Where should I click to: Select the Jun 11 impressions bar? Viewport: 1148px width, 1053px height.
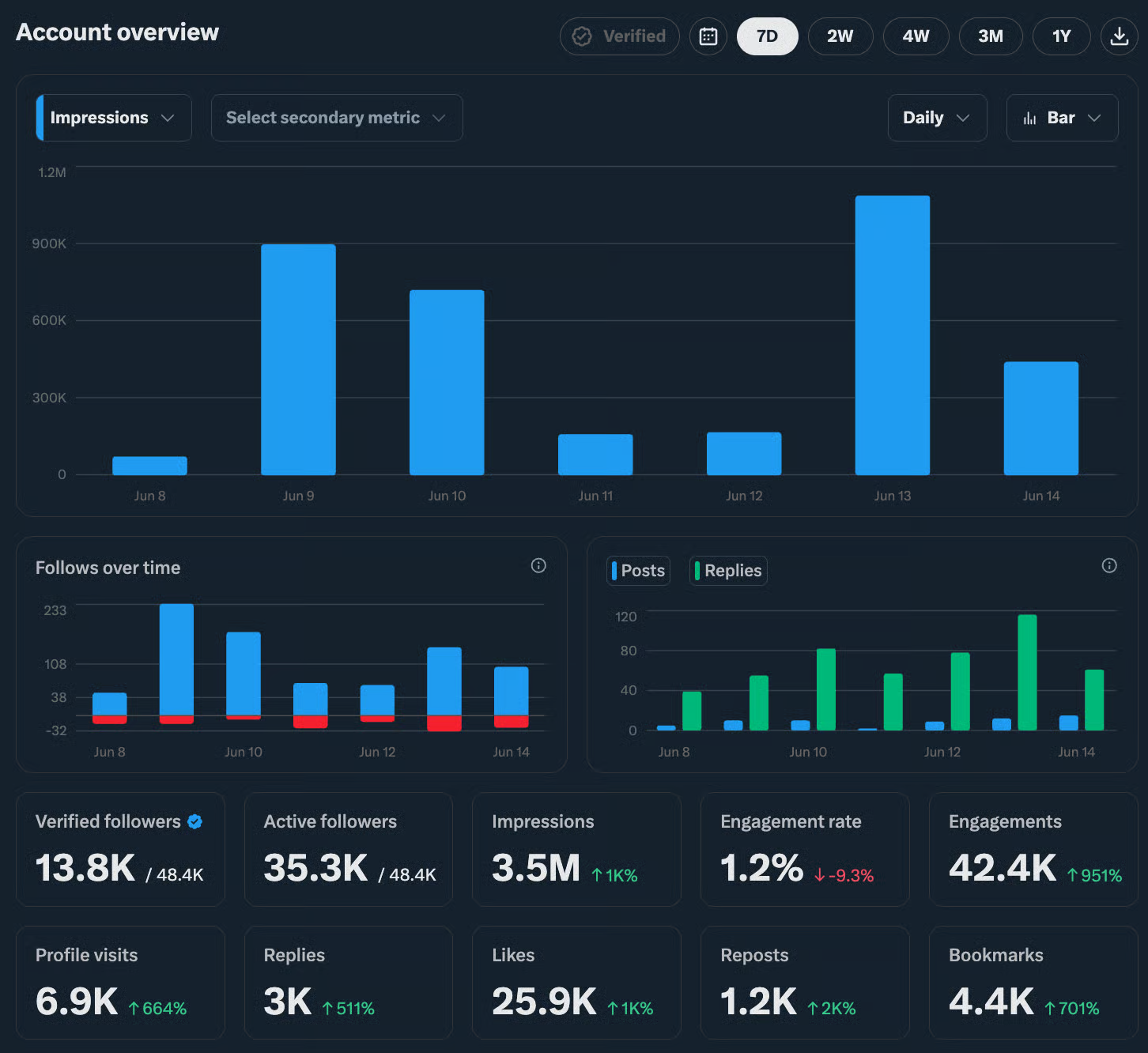[x=595, y=455]
